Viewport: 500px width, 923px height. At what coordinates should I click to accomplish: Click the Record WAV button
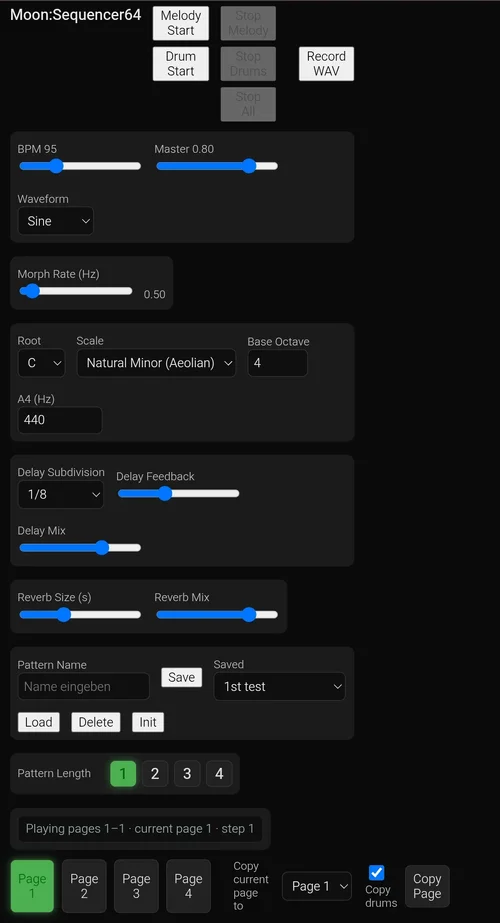tap(326, 64)
